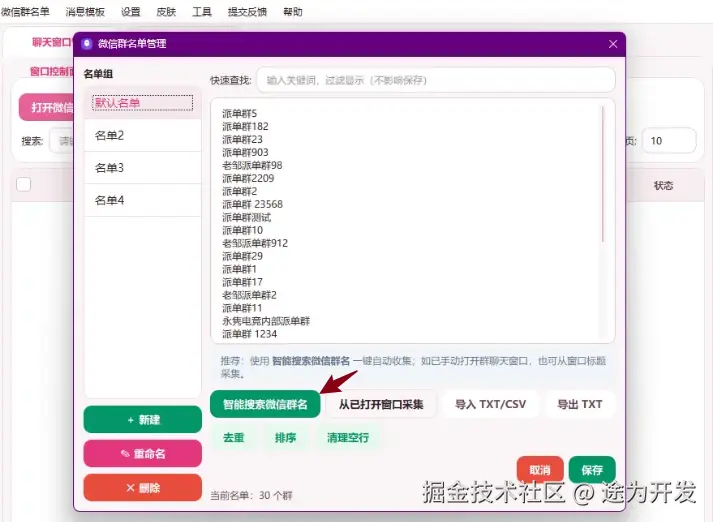Click the 永隽电竞内部派单群 line
Viewport: 713px width, 522px height.
[266, 321]
